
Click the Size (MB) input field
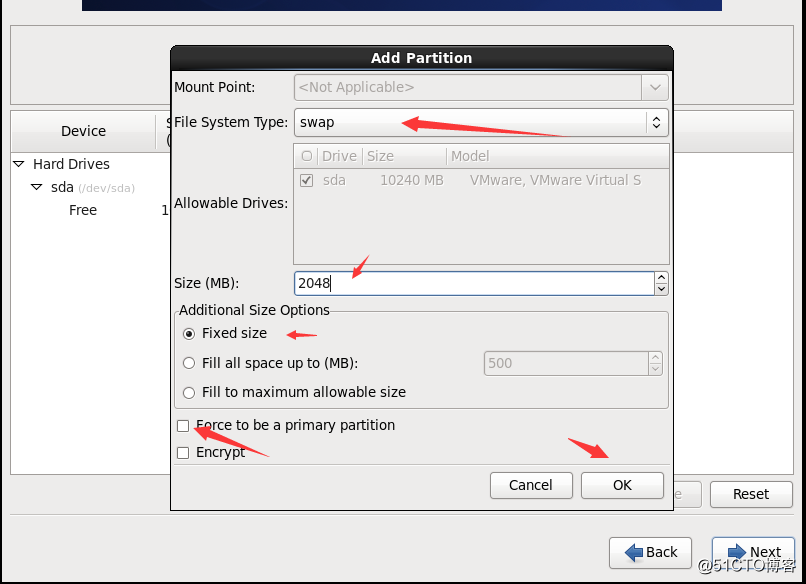(474, 283)
